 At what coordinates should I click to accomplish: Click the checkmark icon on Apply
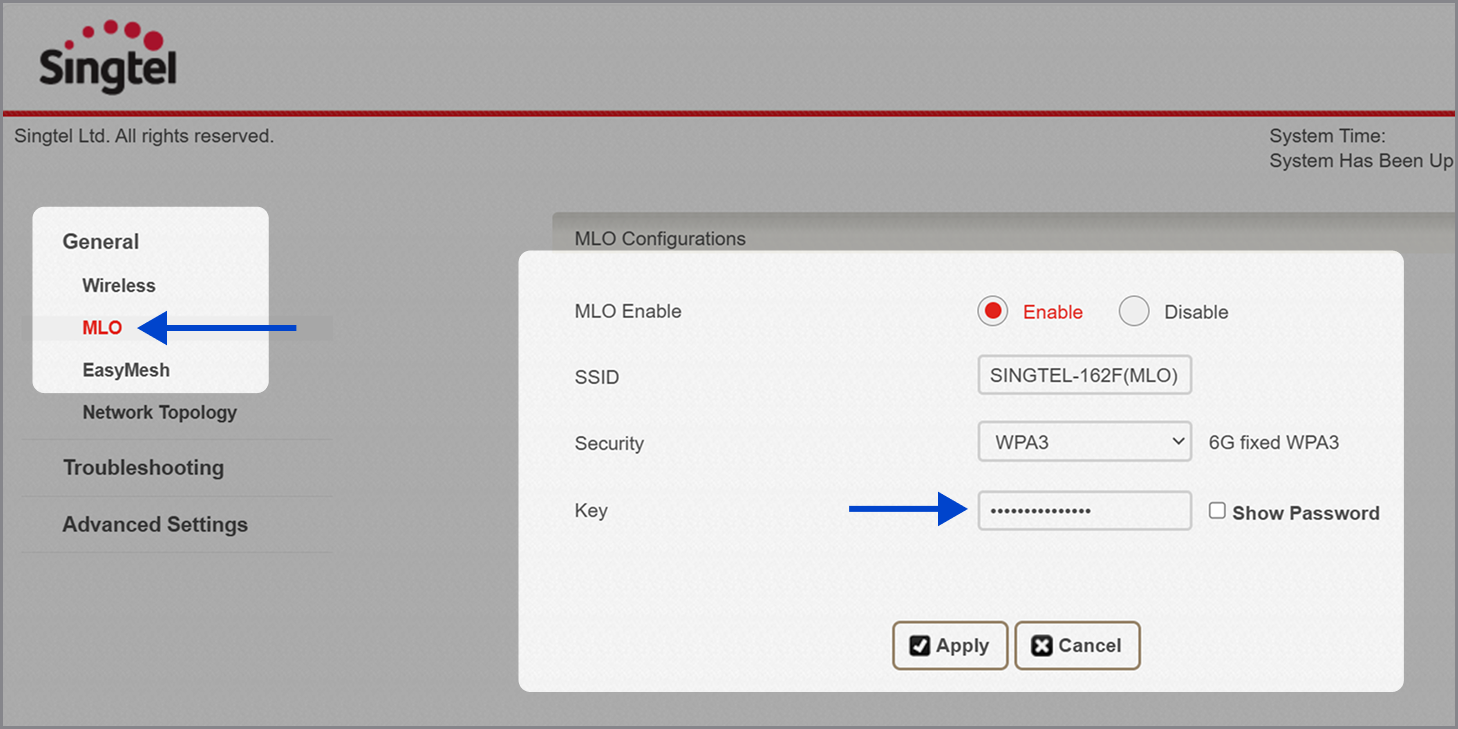point(919,646)
